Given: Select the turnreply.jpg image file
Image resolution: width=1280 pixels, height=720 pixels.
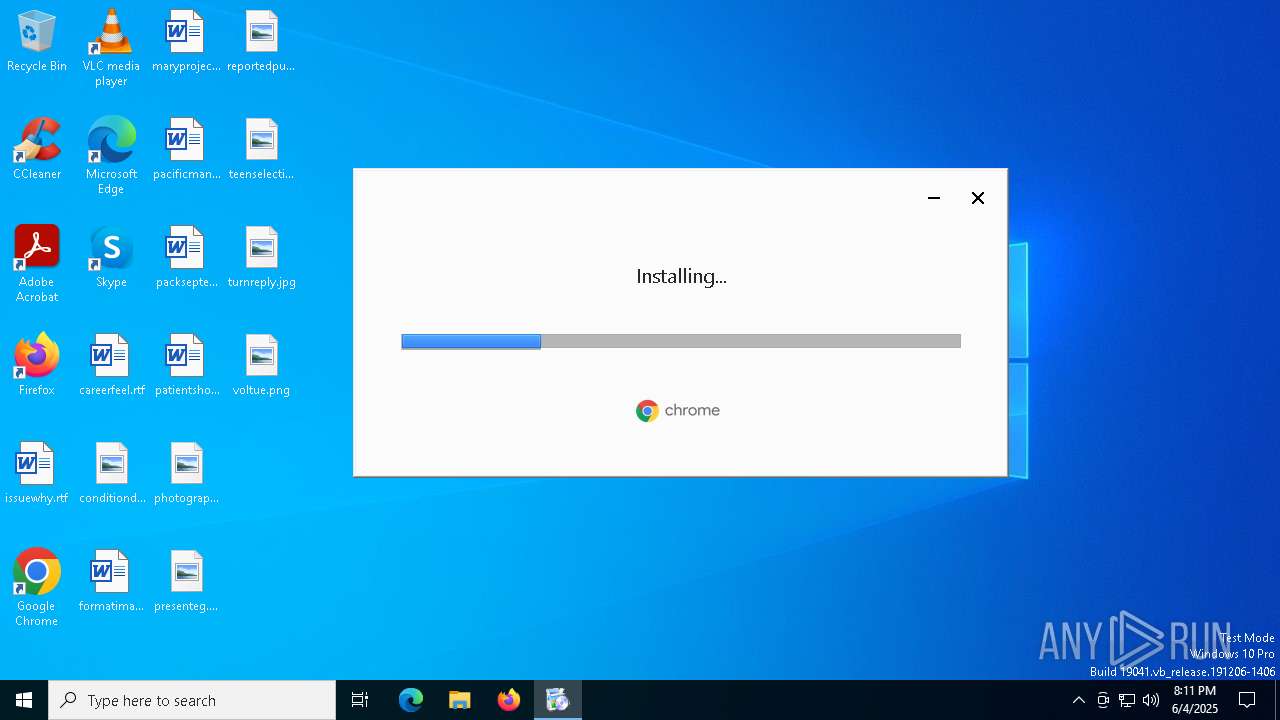Looking at the screenshot, I should click(261, 258).
